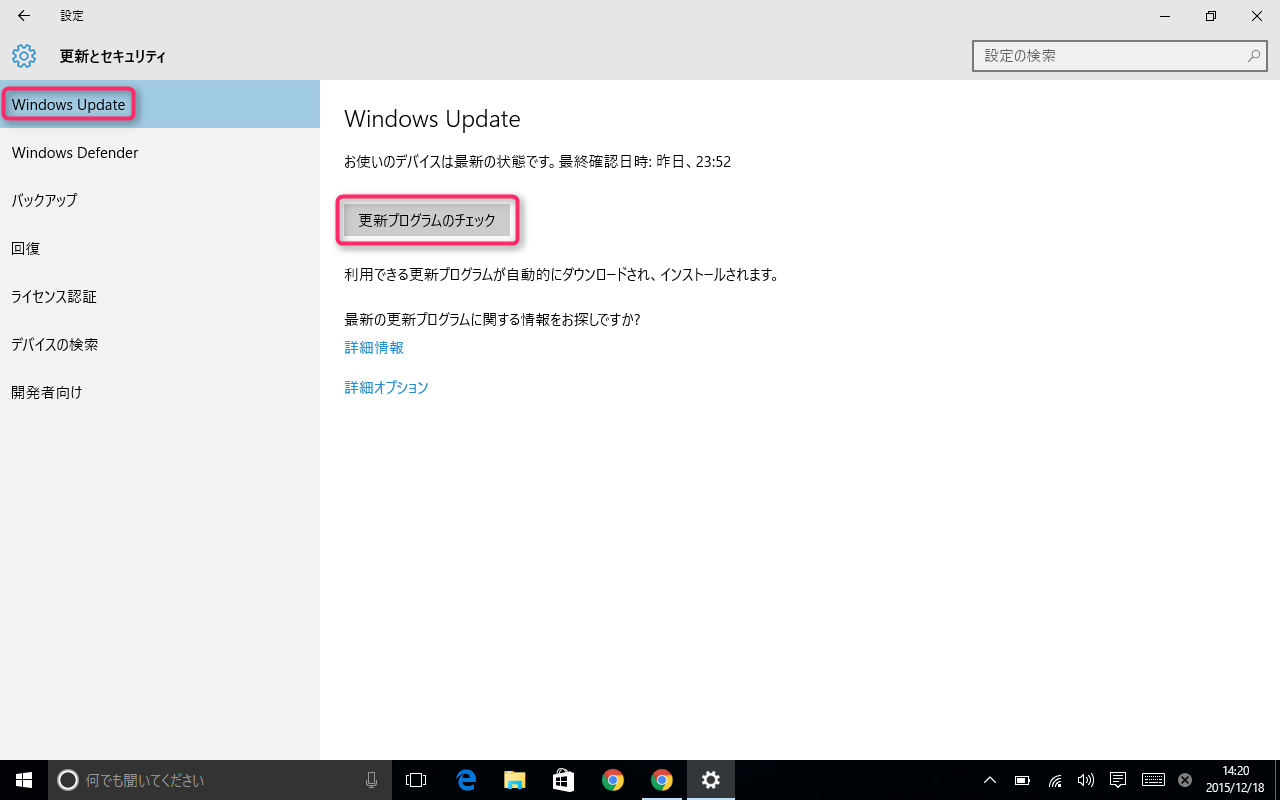Image resolution: width=1280 pixels, height=800 pixels.
Task: Click the search magnifier in 設定の検索 box
Action: pyautogui.click(x=1254, y=56)
